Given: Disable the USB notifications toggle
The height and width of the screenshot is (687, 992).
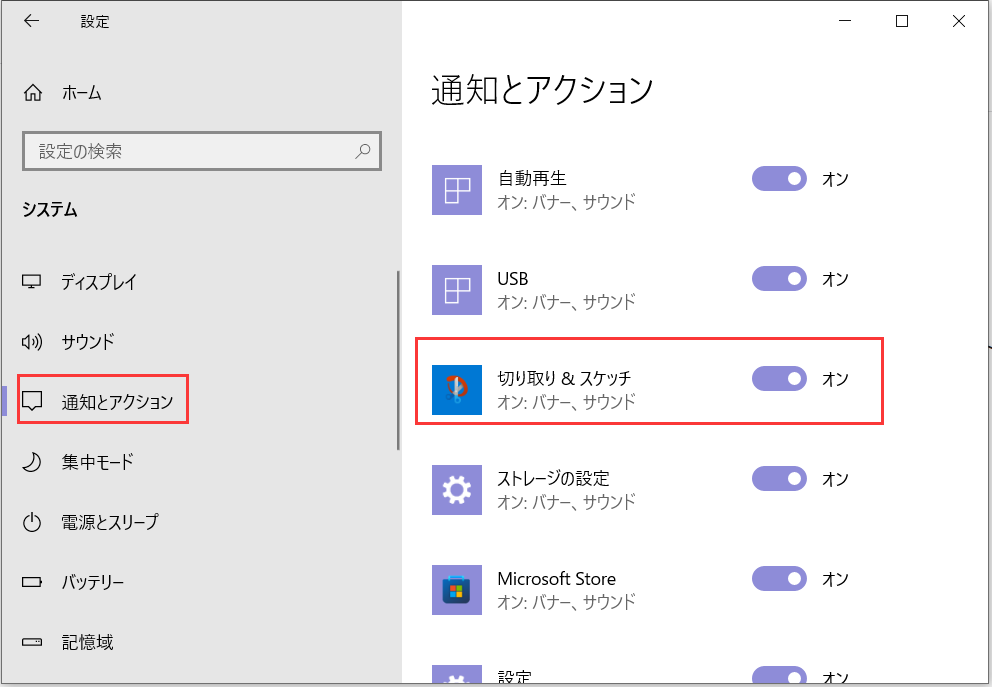Looking at the screenshot, I should pyautogui.click(x=779, y=279).
